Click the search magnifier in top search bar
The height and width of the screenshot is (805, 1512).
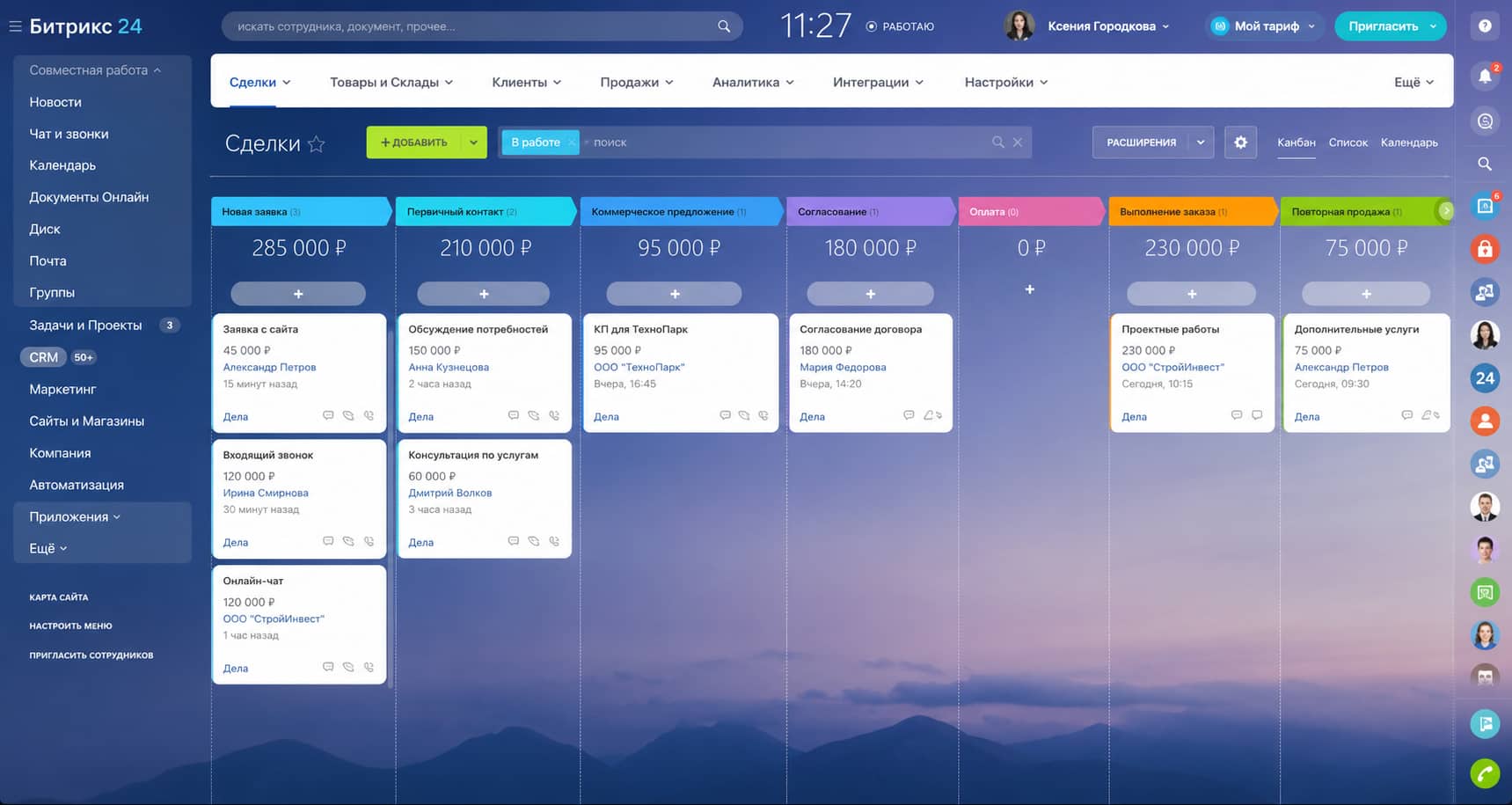tap(724, 26)
